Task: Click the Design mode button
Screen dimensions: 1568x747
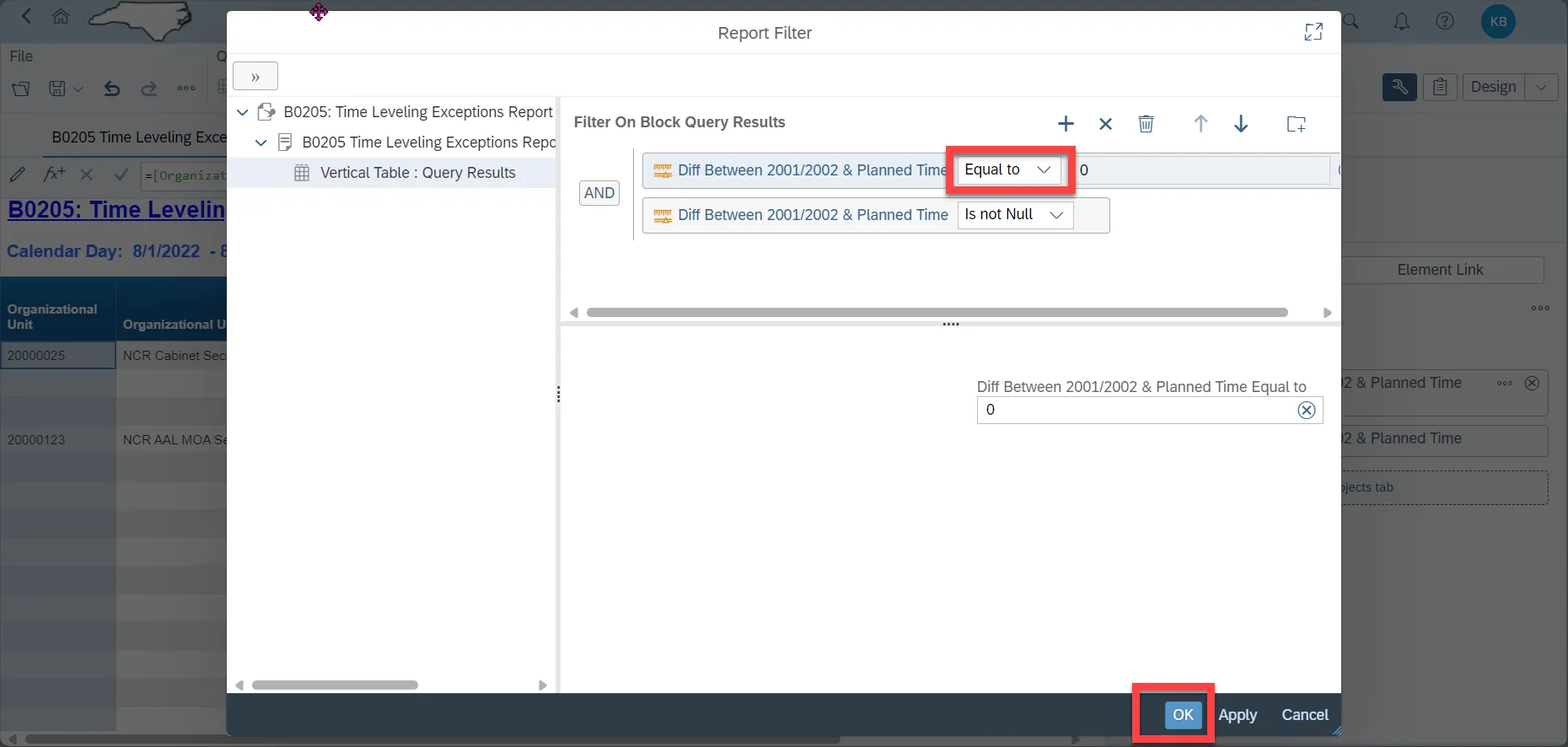Action: (1493, 87)
